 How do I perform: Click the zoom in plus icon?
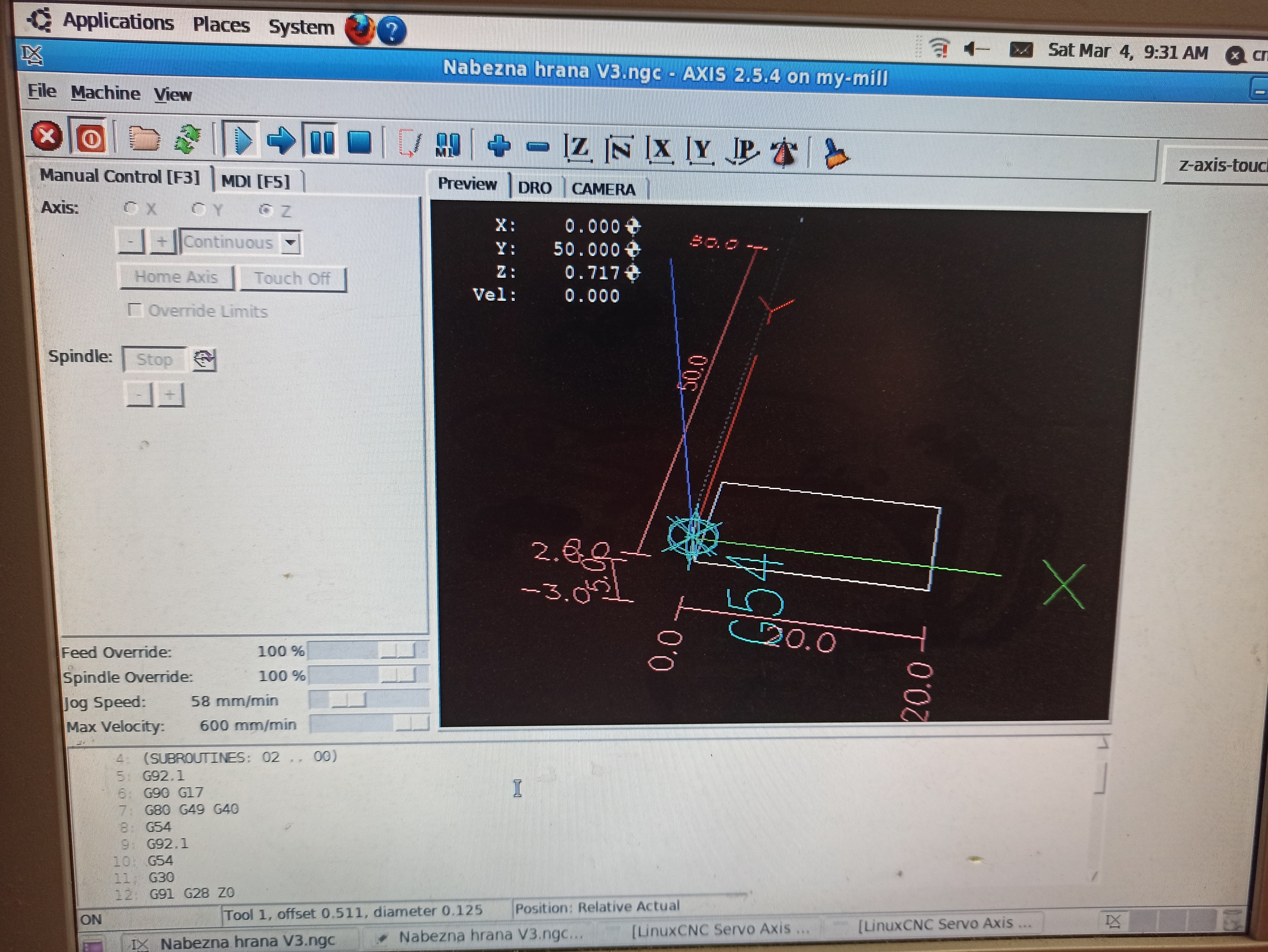tap(499, 146)
